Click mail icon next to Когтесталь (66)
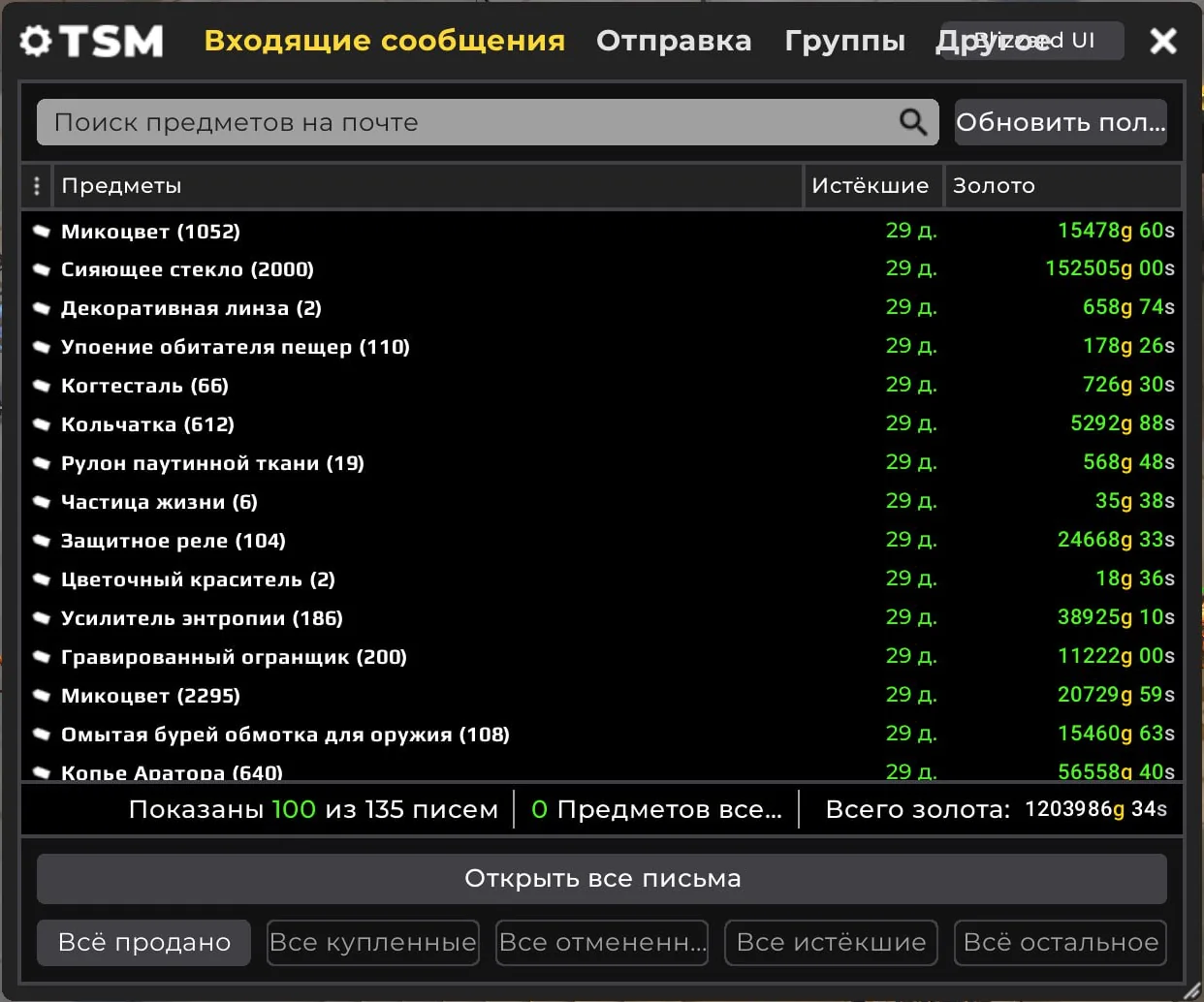 coord(42,386)
